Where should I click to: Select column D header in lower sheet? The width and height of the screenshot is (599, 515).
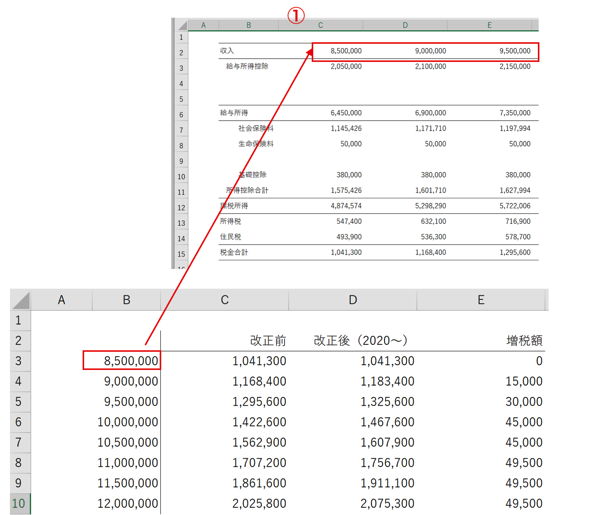pyautogui.click(x=353, y=300)
